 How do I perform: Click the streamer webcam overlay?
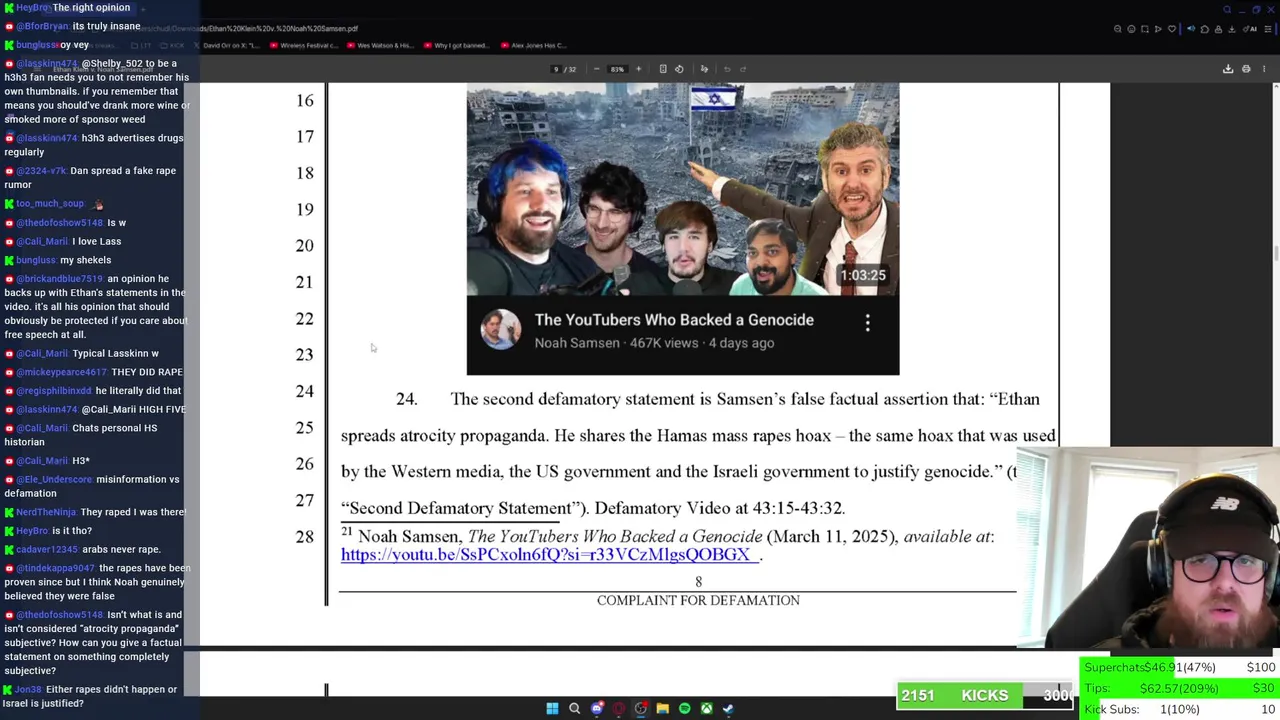1148,548
